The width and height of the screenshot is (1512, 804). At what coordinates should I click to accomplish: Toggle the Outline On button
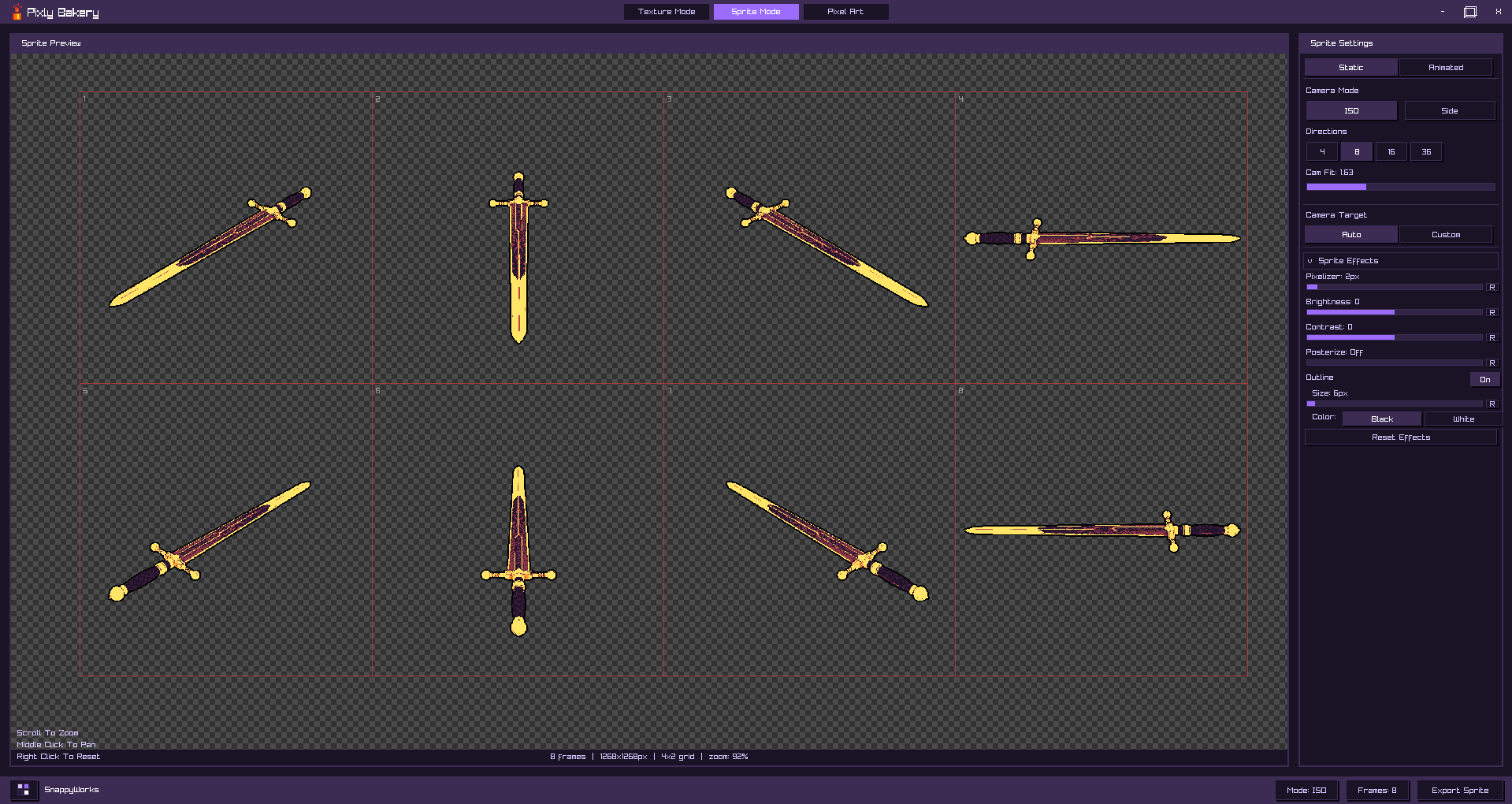pyautogui.click(x=1484, y=379)
